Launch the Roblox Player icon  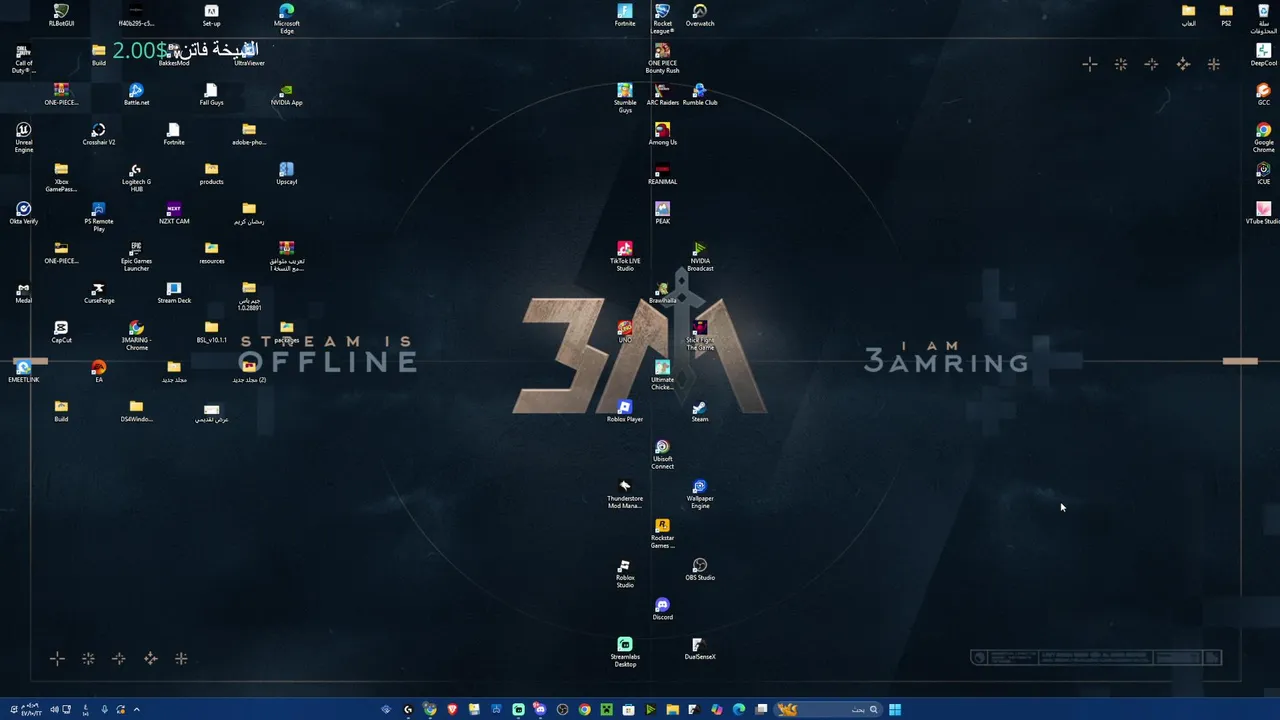click(625, 411)
